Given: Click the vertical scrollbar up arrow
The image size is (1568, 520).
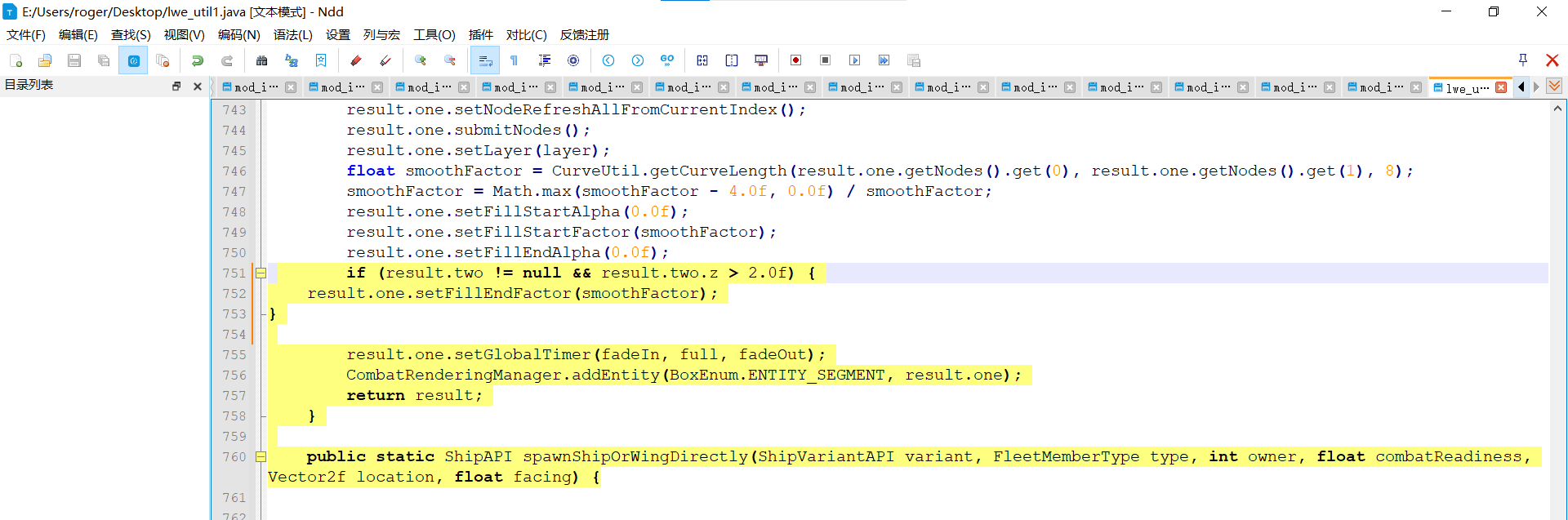Looking at the screenshot, I should (1558, 109).
